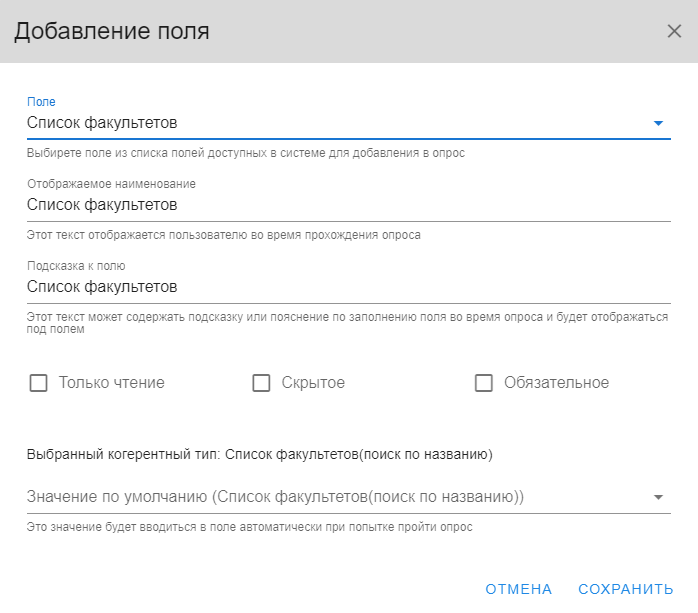Tick the Только чтение checkbox
This screenshot has width=698, height=613.
tap(38, 383)
